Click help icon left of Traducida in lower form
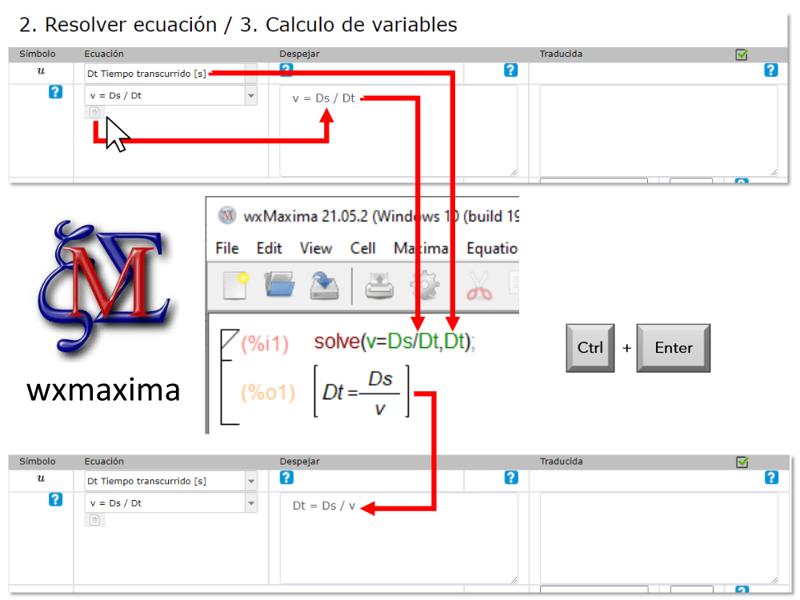This screenshot has width=800, height=600. (511, 478)
